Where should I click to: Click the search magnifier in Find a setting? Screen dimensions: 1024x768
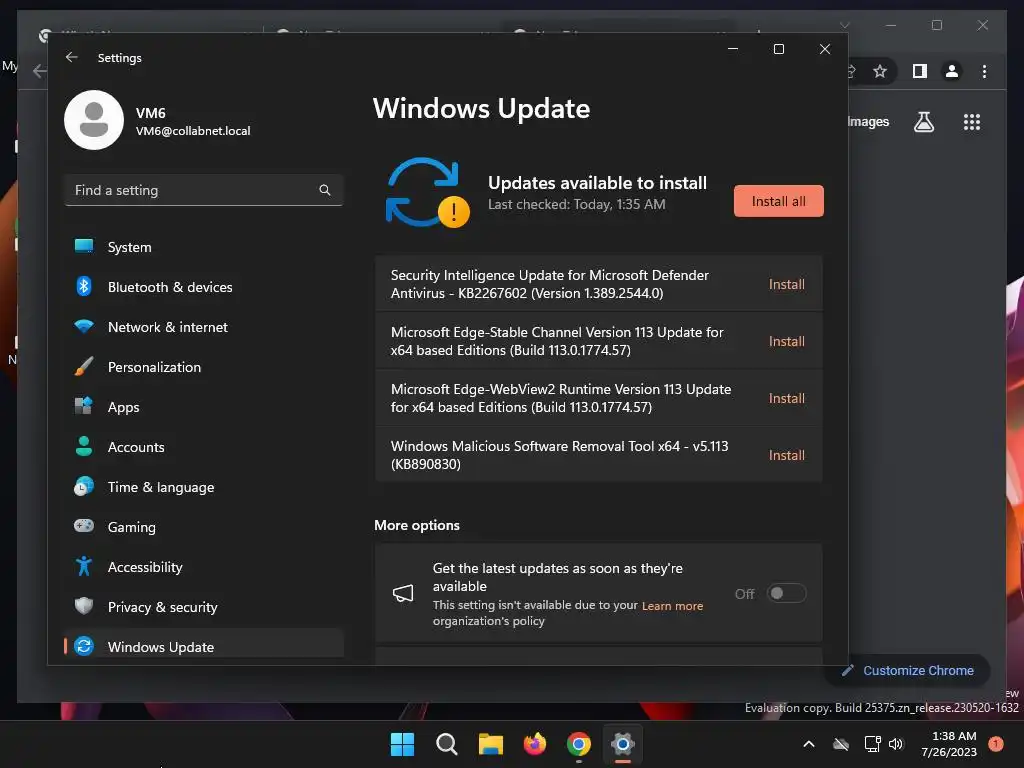point(325,190)
